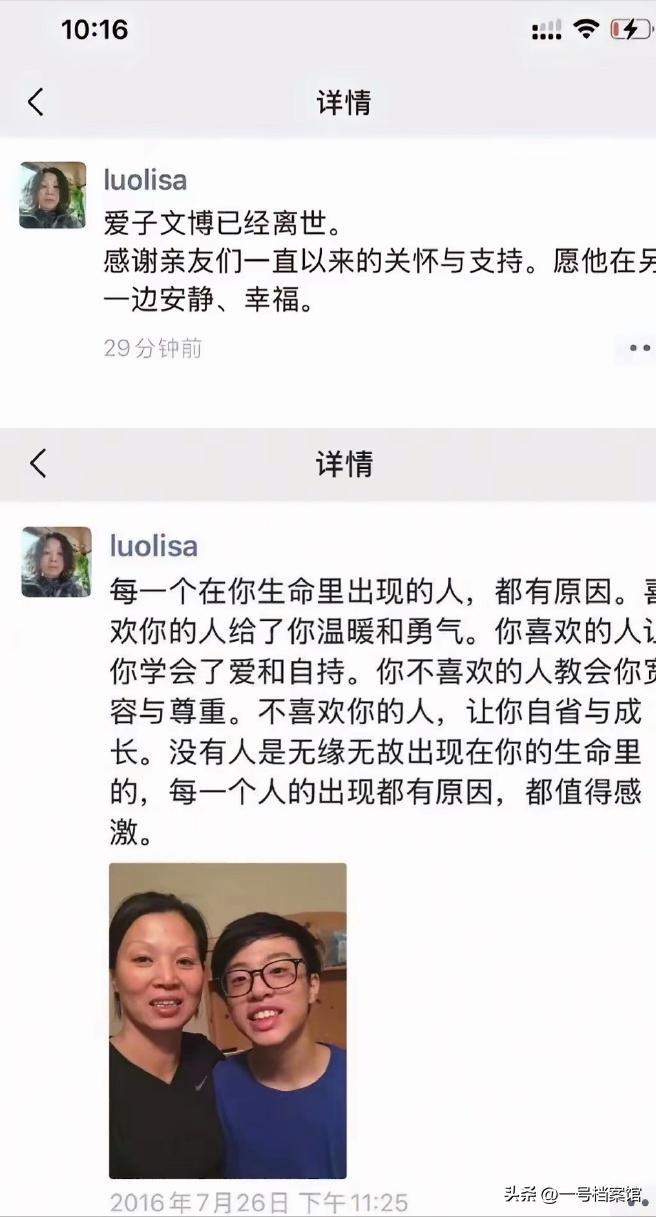Tap the 10:16 clock in status bar
The width and height of the screenshot is (656, 1217).
[94, 30]
